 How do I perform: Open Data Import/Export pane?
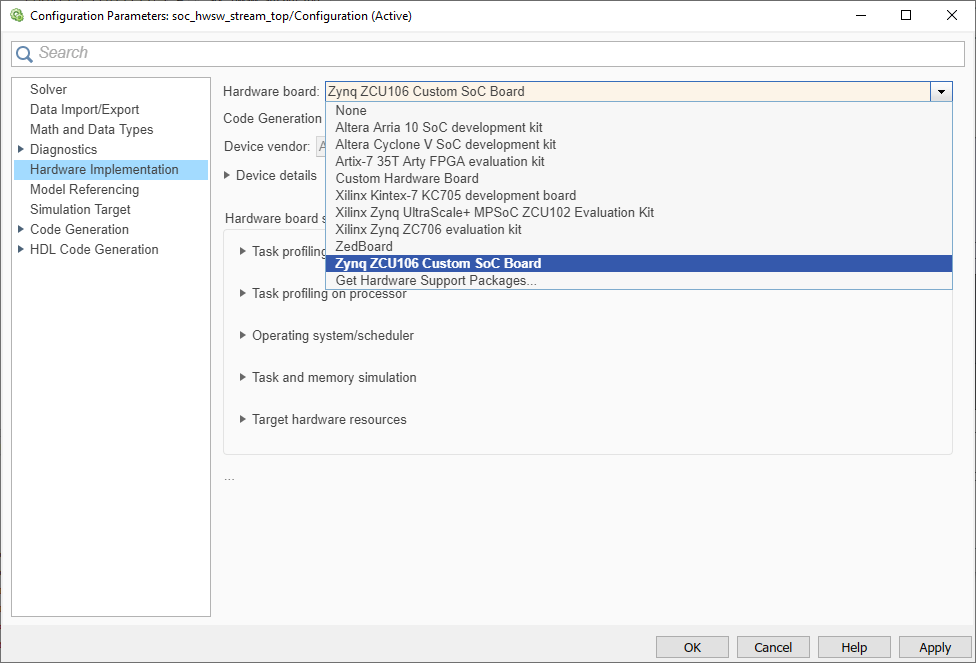[x=84, y=109]
